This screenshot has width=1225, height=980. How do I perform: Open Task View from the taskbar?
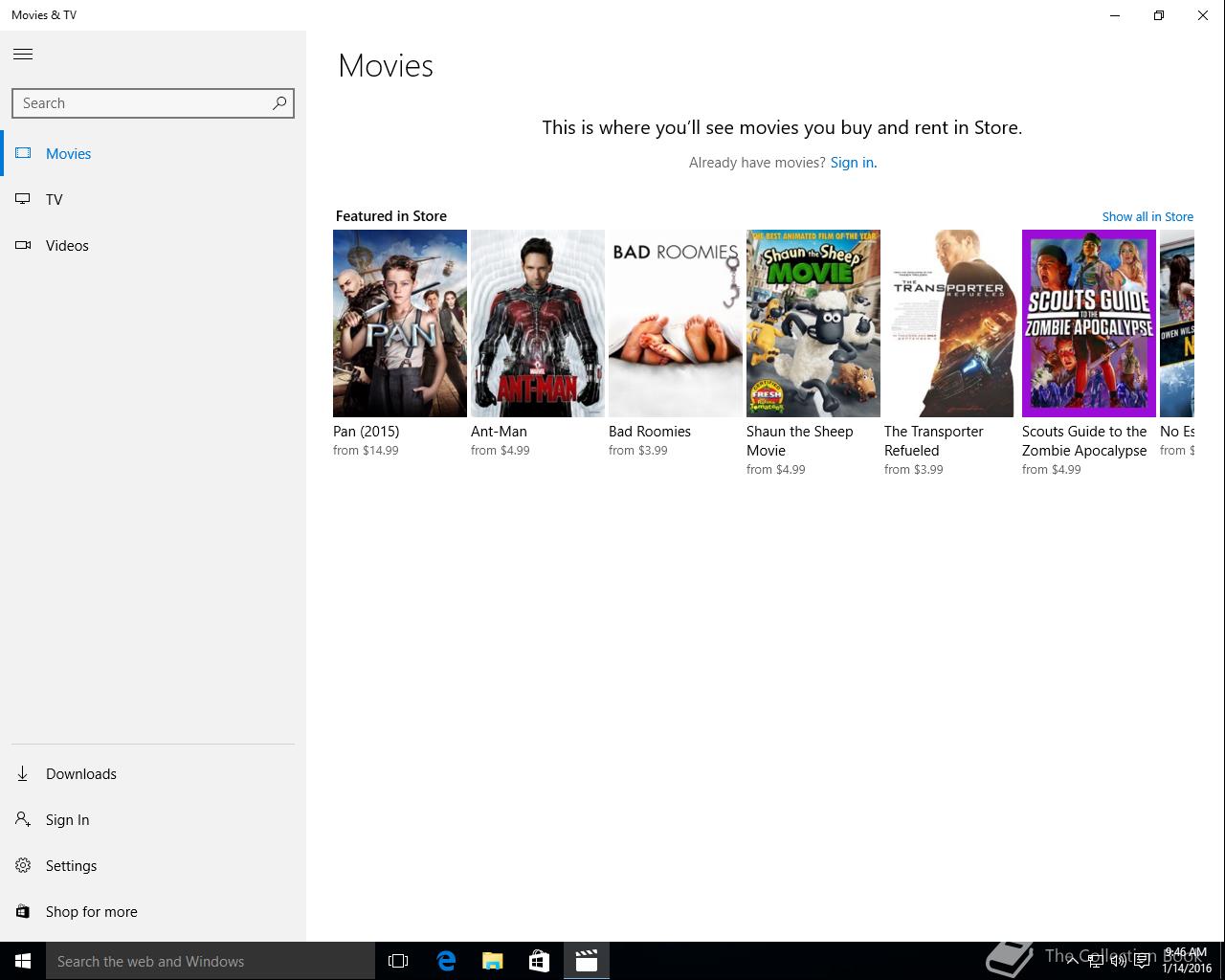tap(398, 961)
